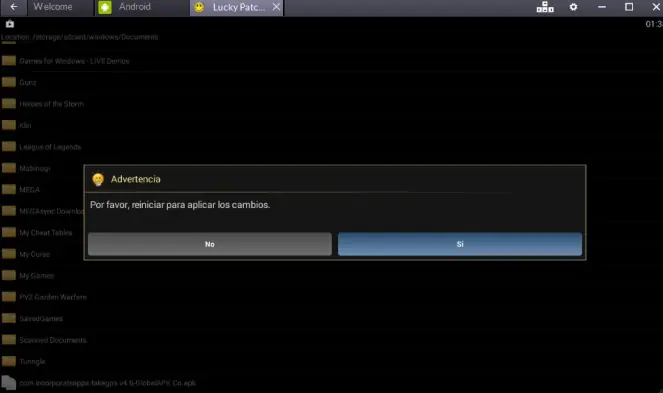Click the 'Por favor, reiniciar' warning message

pyautogui.click(x=180, y=205)
